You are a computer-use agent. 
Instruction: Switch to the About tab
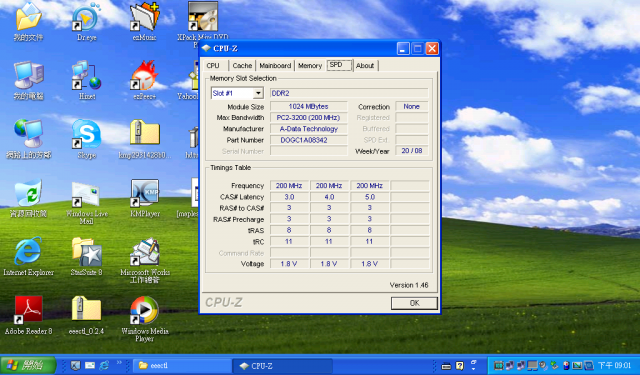[x=365, y=66]
